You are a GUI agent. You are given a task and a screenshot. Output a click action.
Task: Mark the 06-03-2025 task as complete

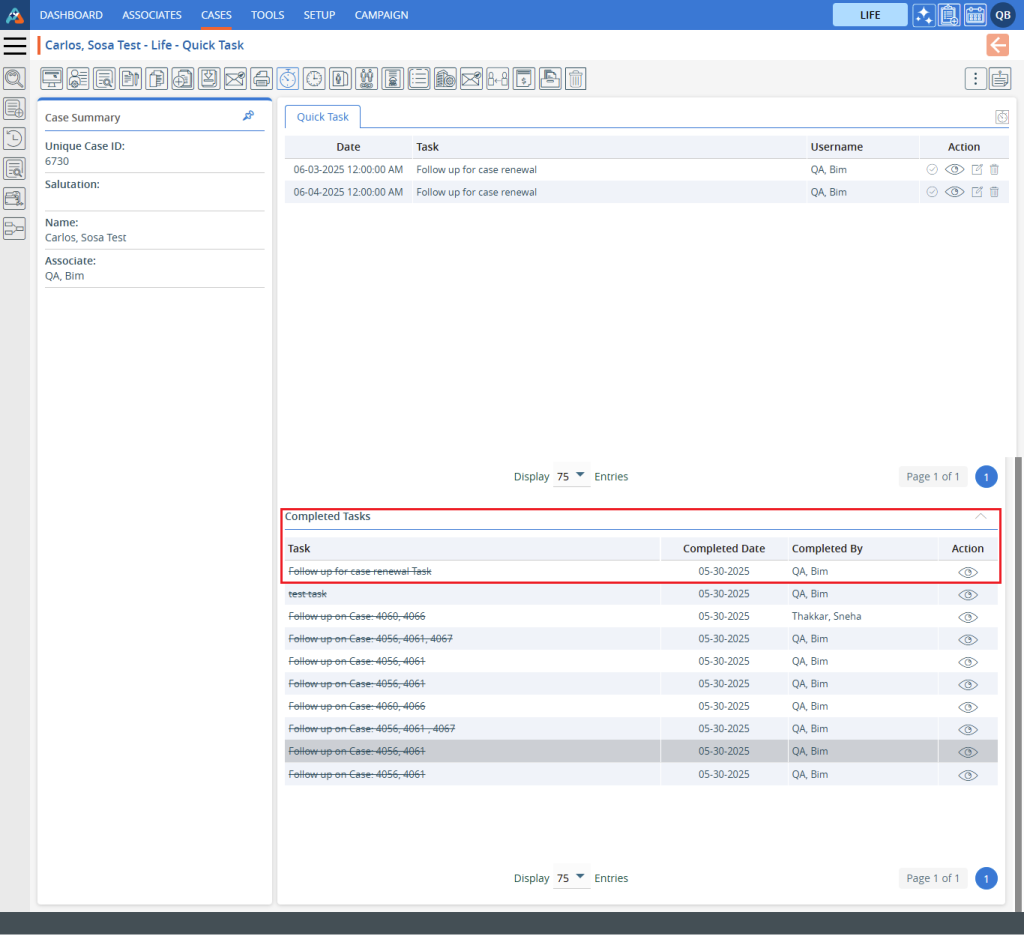932,170
